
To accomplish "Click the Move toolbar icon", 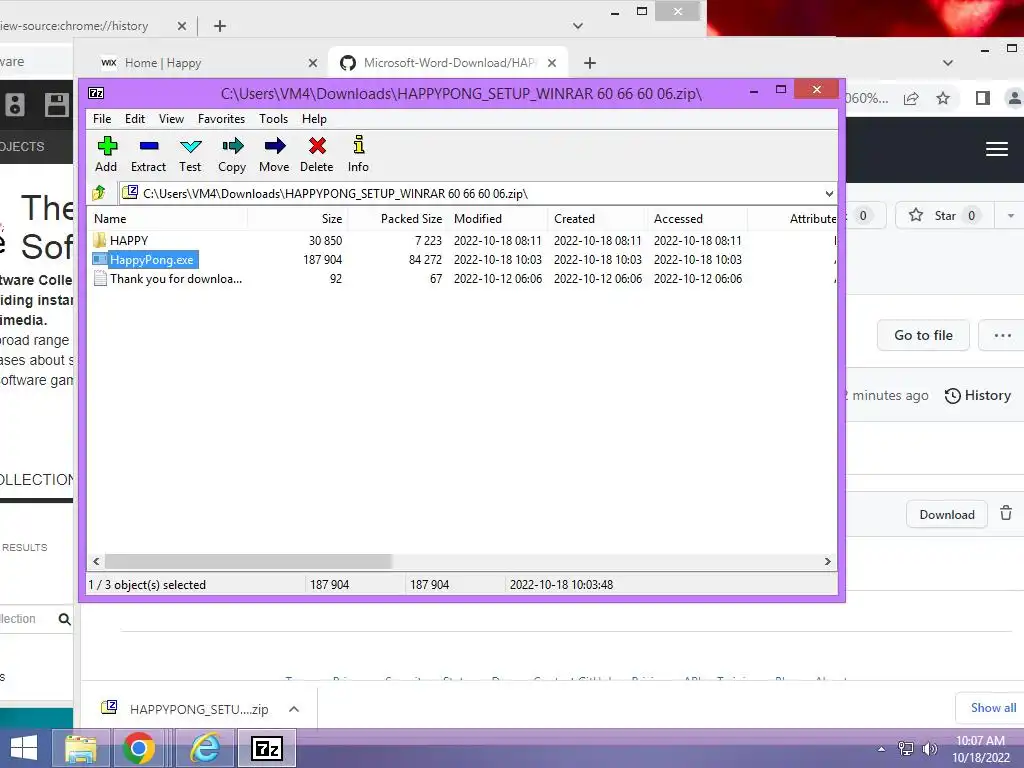I will 274,154.
